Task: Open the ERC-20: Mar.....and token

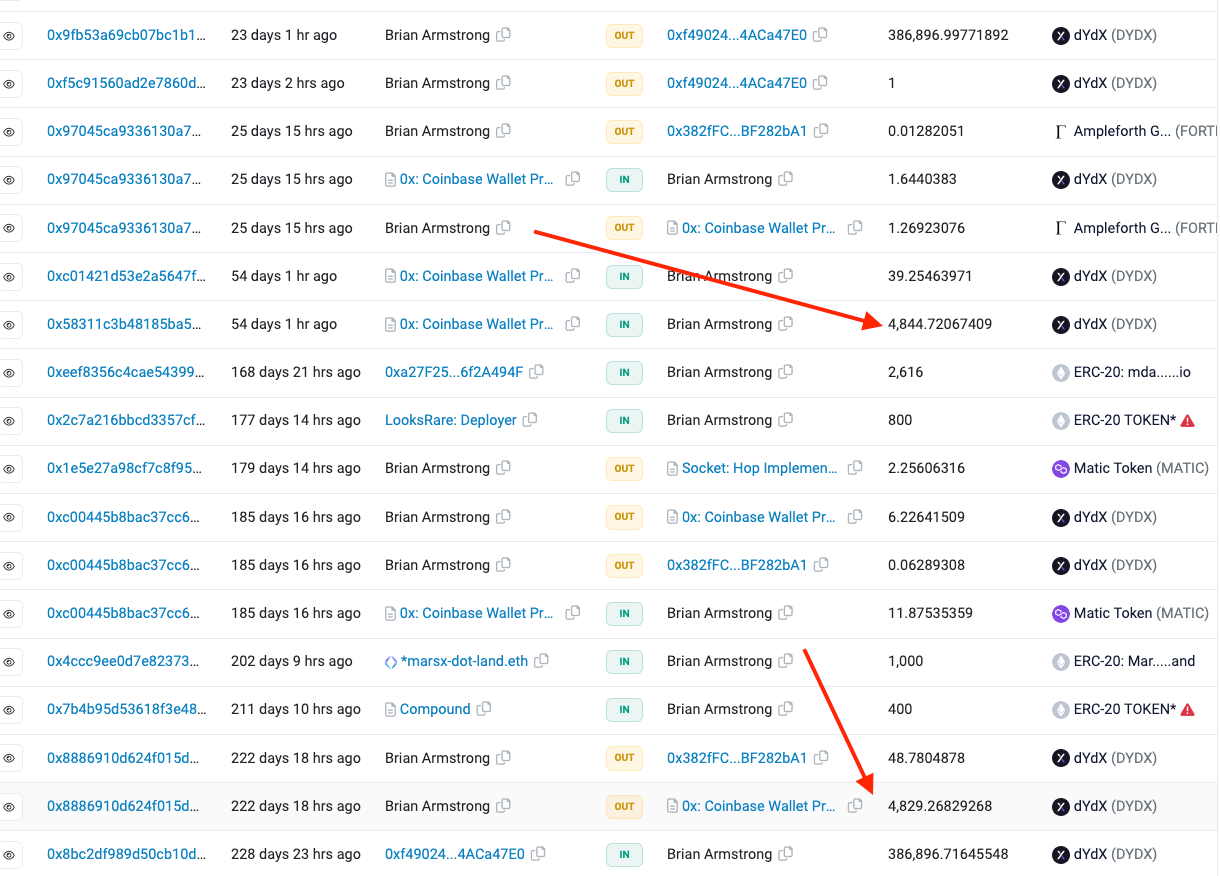Action: pos(1134,661)
